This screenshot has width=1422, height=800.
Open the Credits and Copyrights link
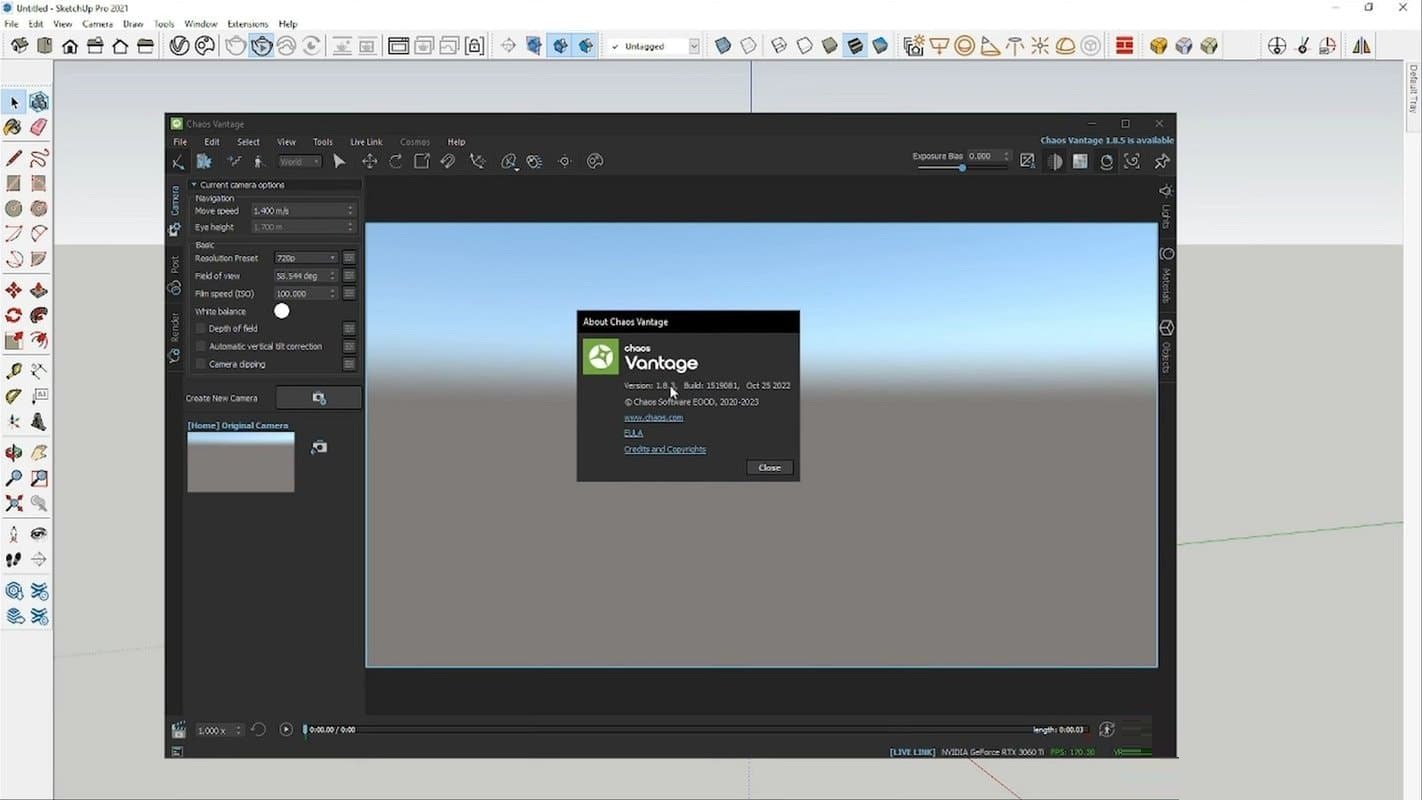click(x=665, y=449)
